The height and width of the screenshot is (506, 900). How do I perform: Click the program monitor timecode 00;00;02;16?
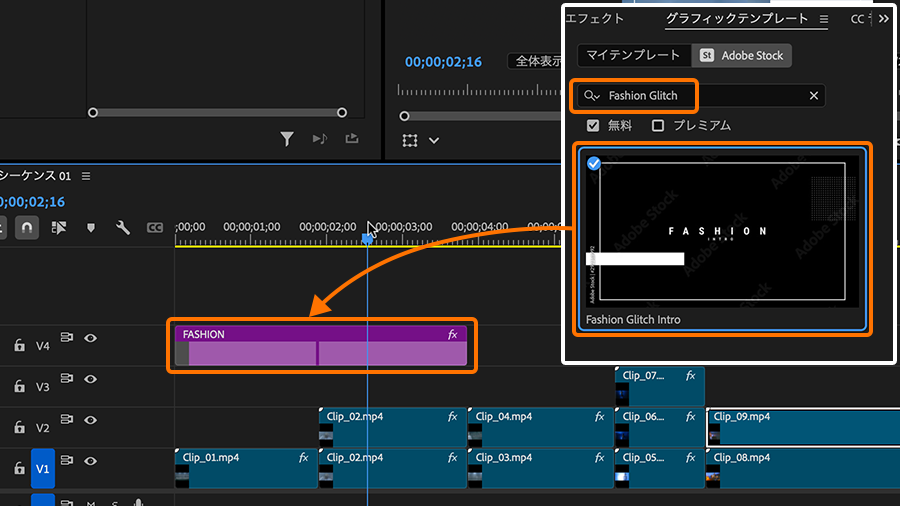click(443, 62)
